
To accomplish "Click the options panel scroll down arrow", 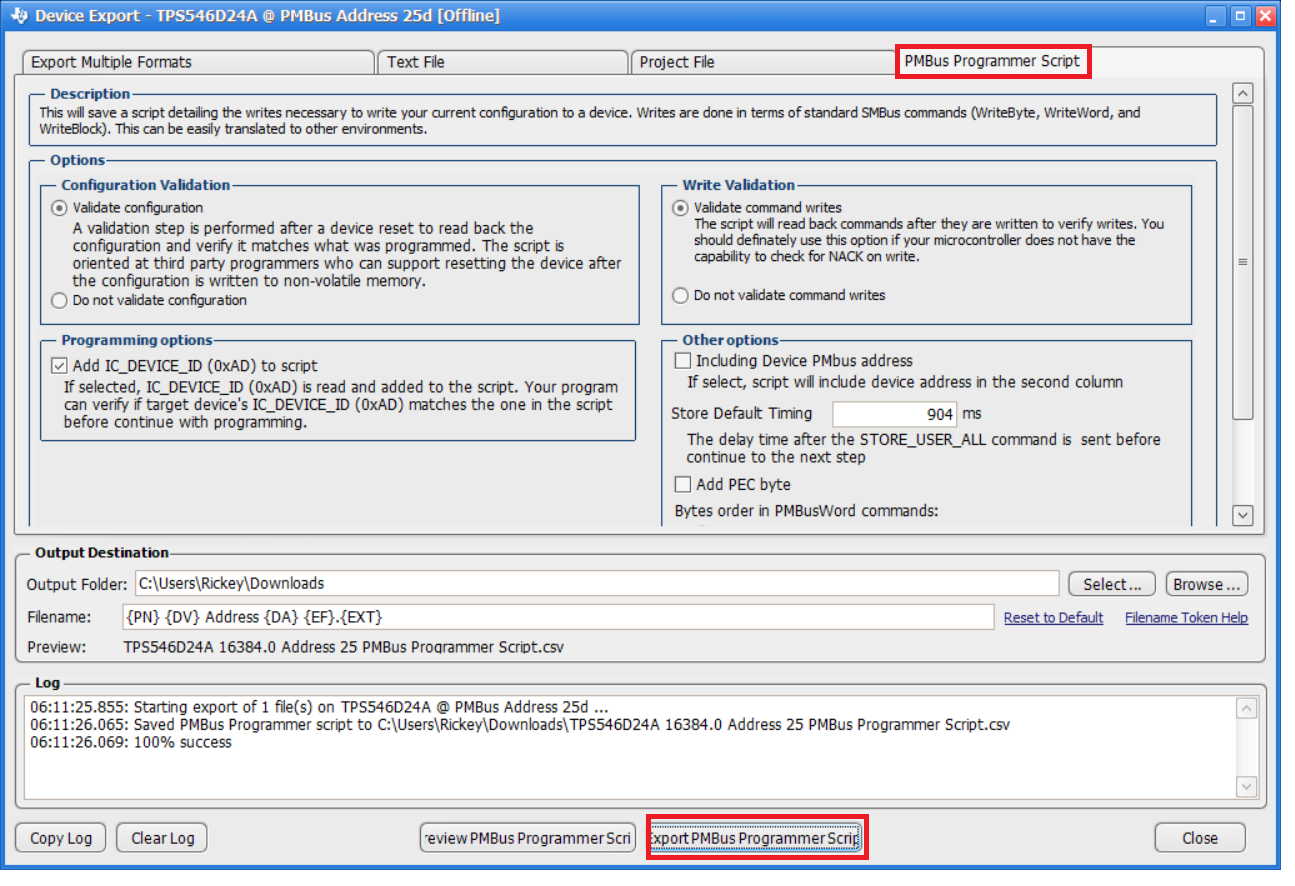I will [1243, 515].
